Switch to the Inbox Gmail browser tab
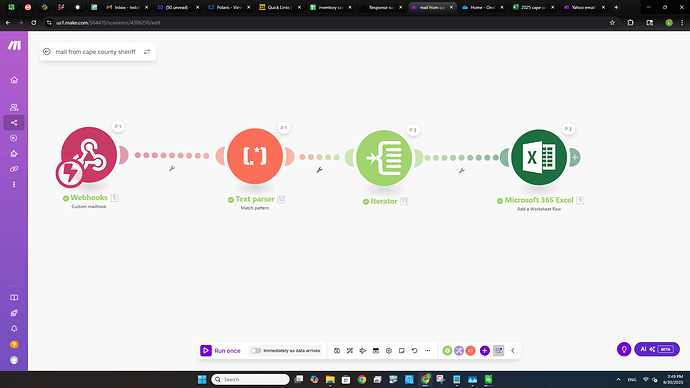Image resolution: width=690 pixels, height=388 pixels. 126,7
